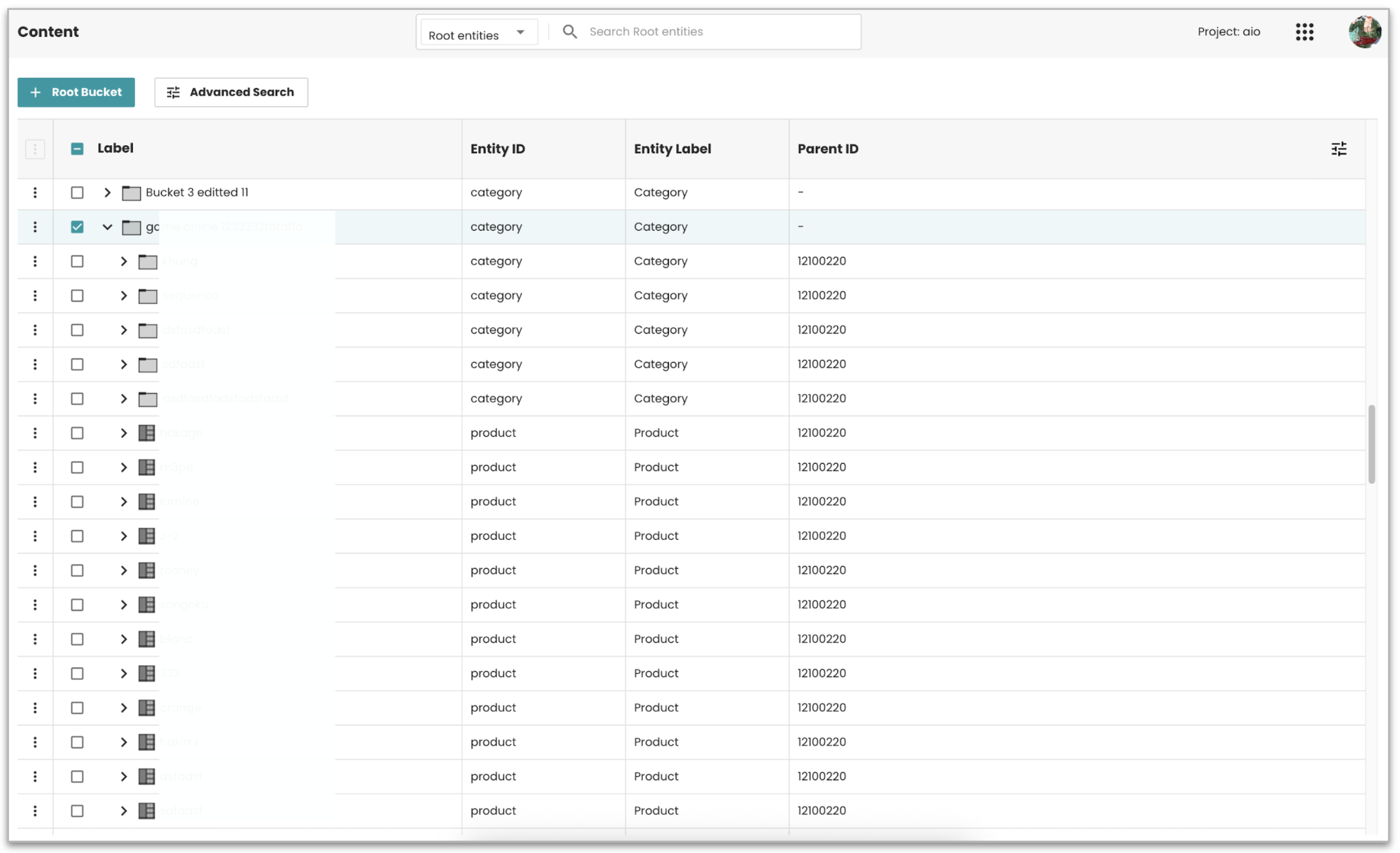1400x853 pixels.
Task: Uncheck the selected category row checkbox
Action: point(77,227)
